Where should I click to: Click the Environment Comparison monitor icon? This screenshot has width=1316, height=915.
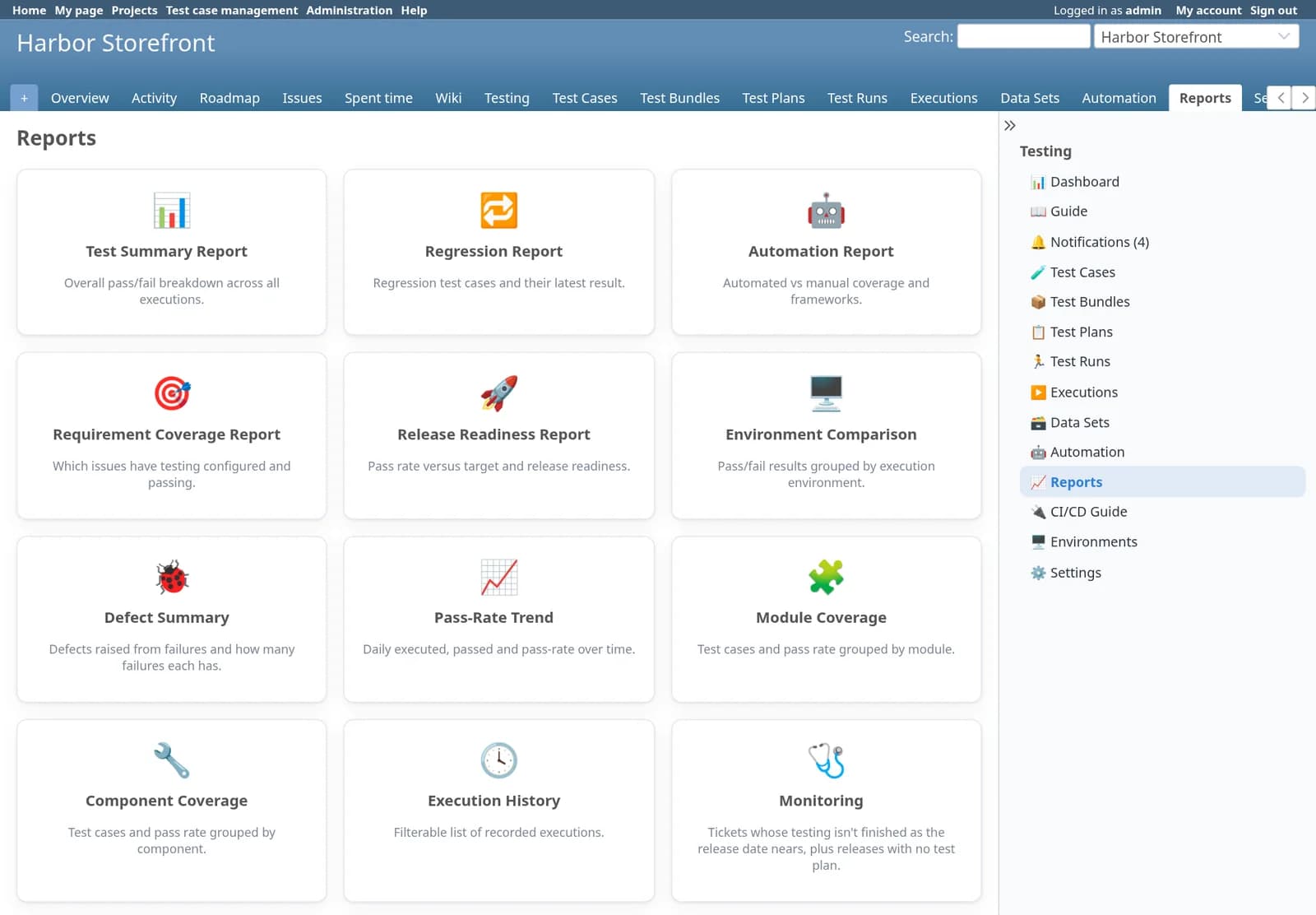[826, 393]
